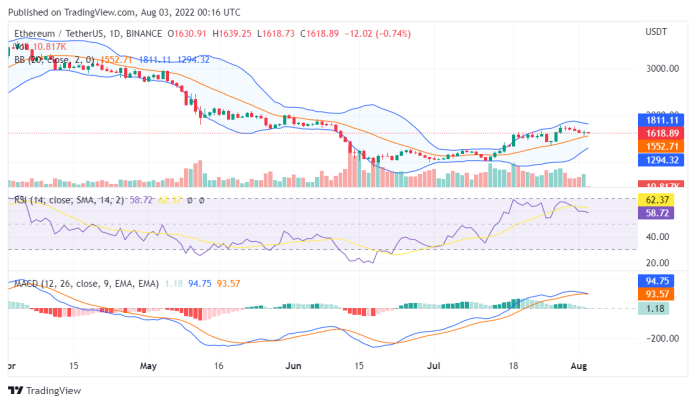Click the Vol indicator legend label
Image resolution: width=696 pixels, height=404 pixels.
click(18, 46)
